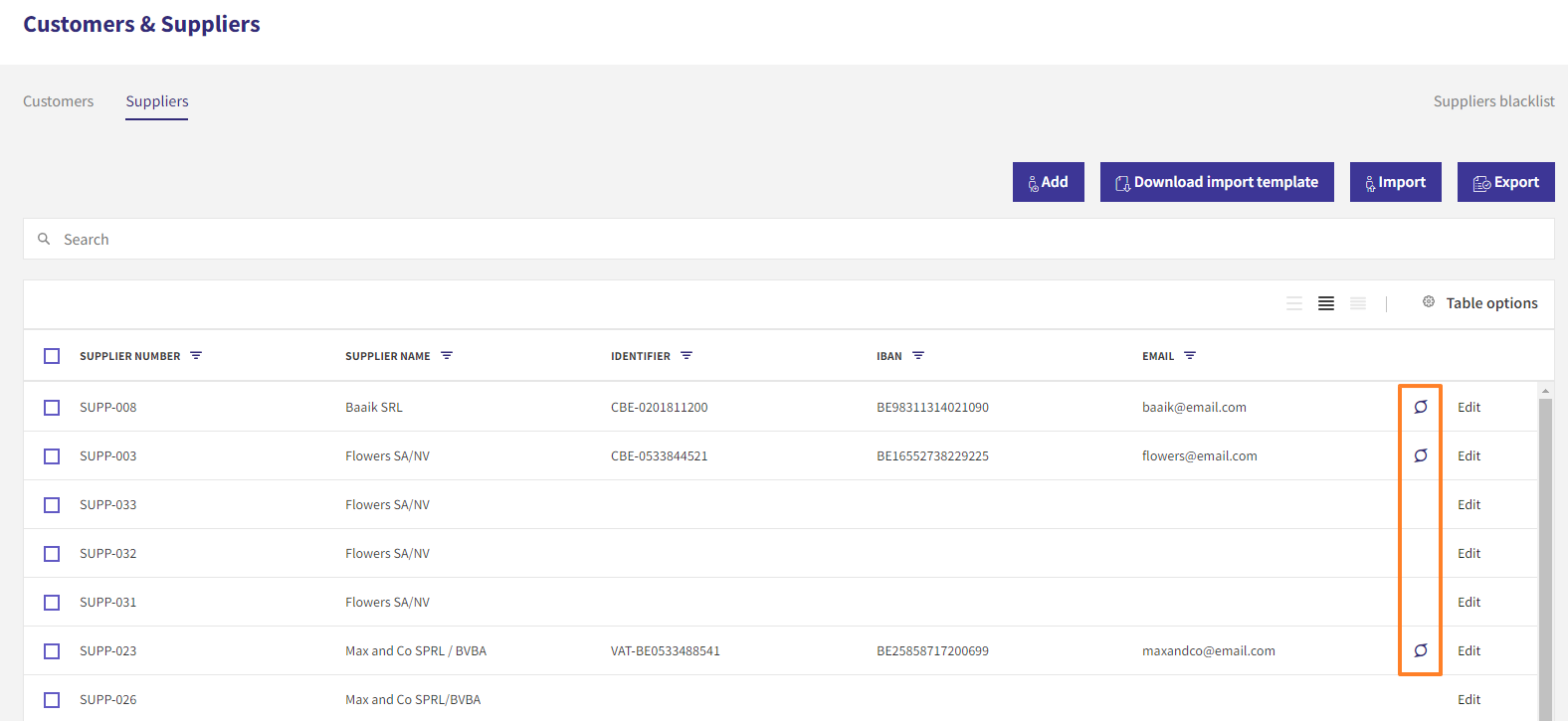
Task: Click Max and Co SPRL / BVBA name
Action: [416, 650]
